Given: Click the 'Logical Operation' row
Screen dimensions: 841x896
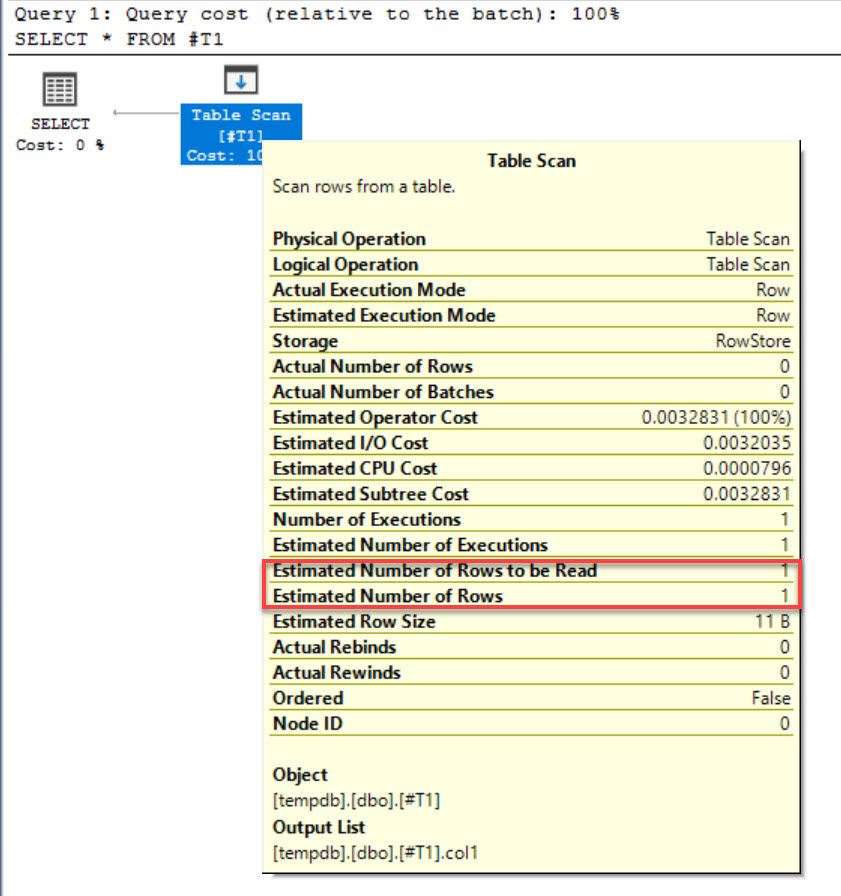Looking at the screenshot, I should click(531, 265).
